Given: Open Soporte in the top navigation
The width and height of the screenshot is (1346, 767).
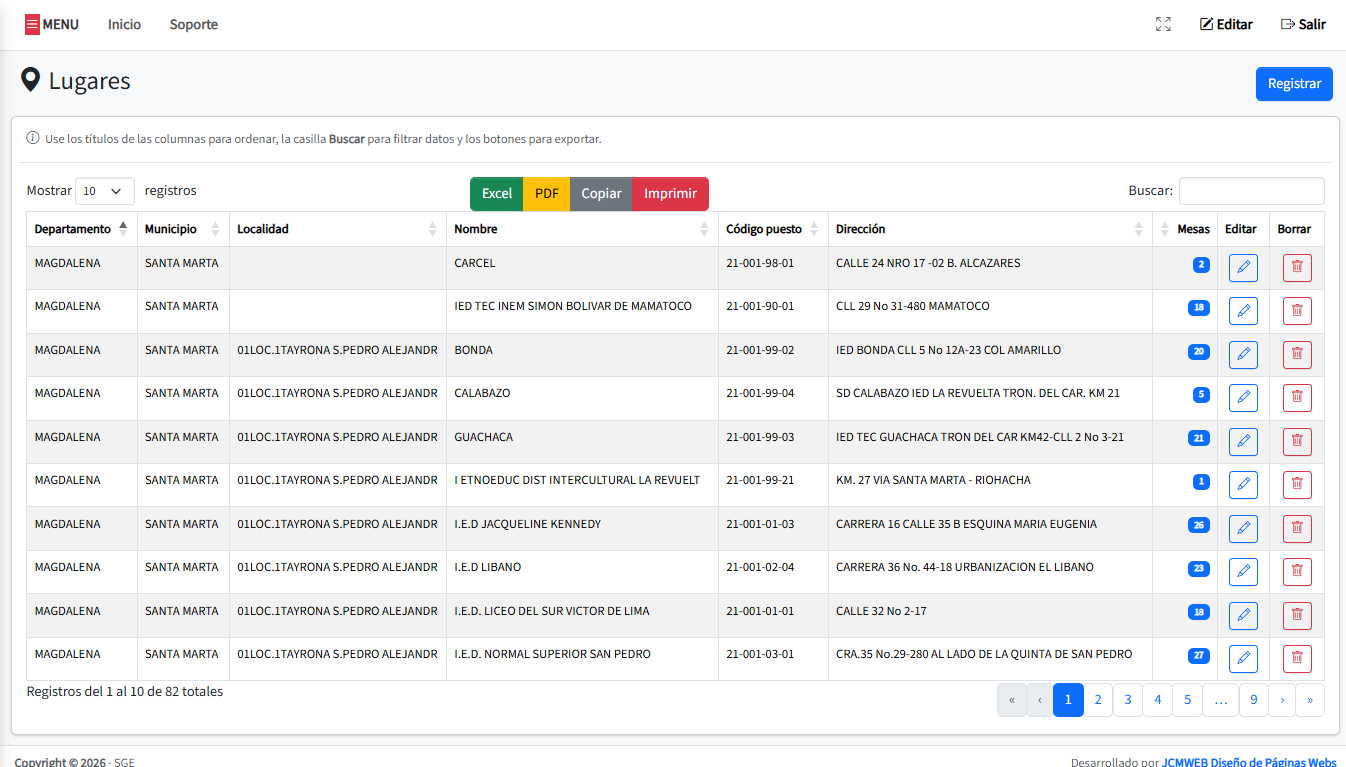Looking at the screenshot, I should point(194,24).
